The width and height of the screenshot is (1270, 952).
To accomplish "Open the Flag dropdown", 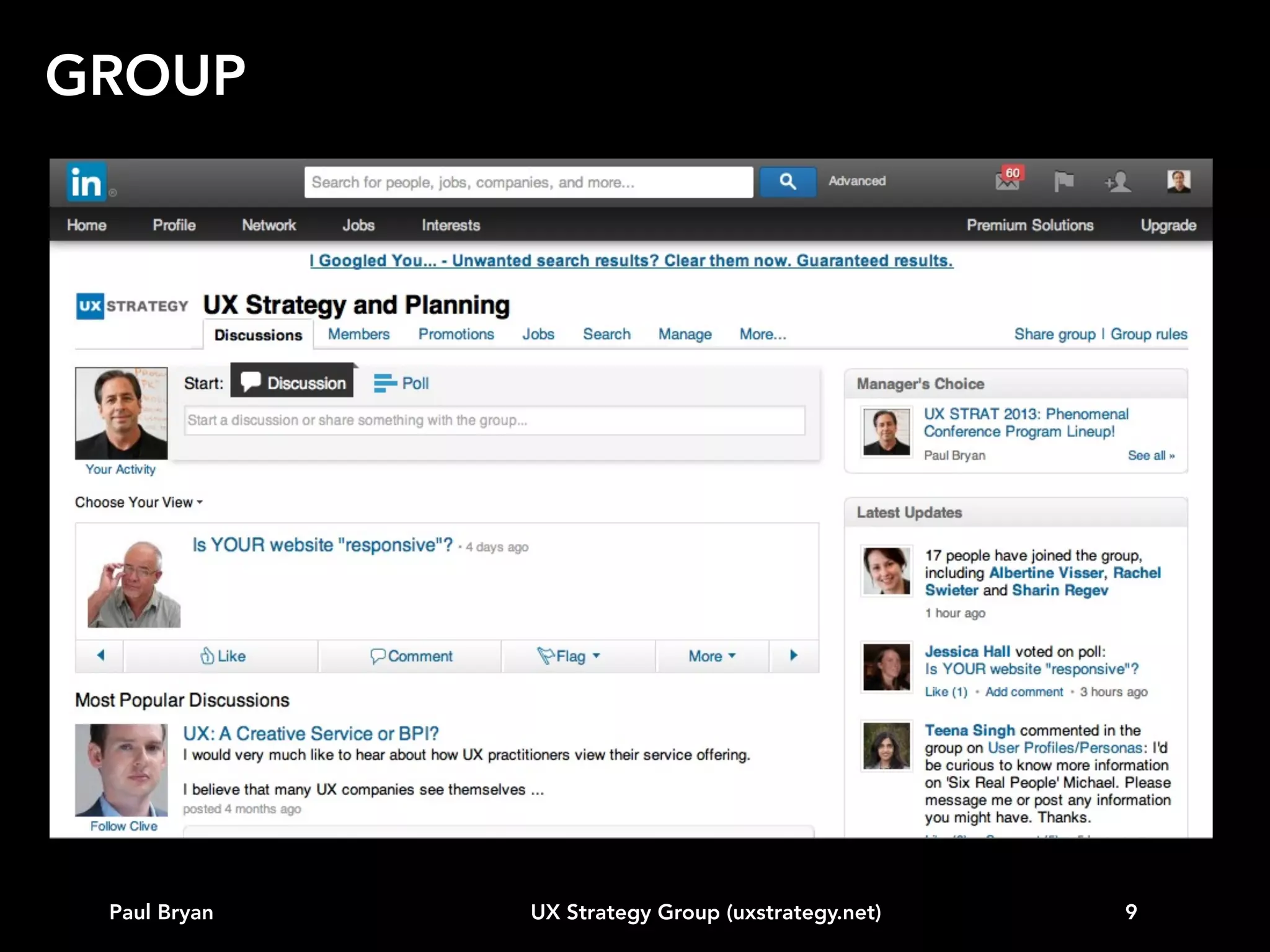I will pos(569,656).
